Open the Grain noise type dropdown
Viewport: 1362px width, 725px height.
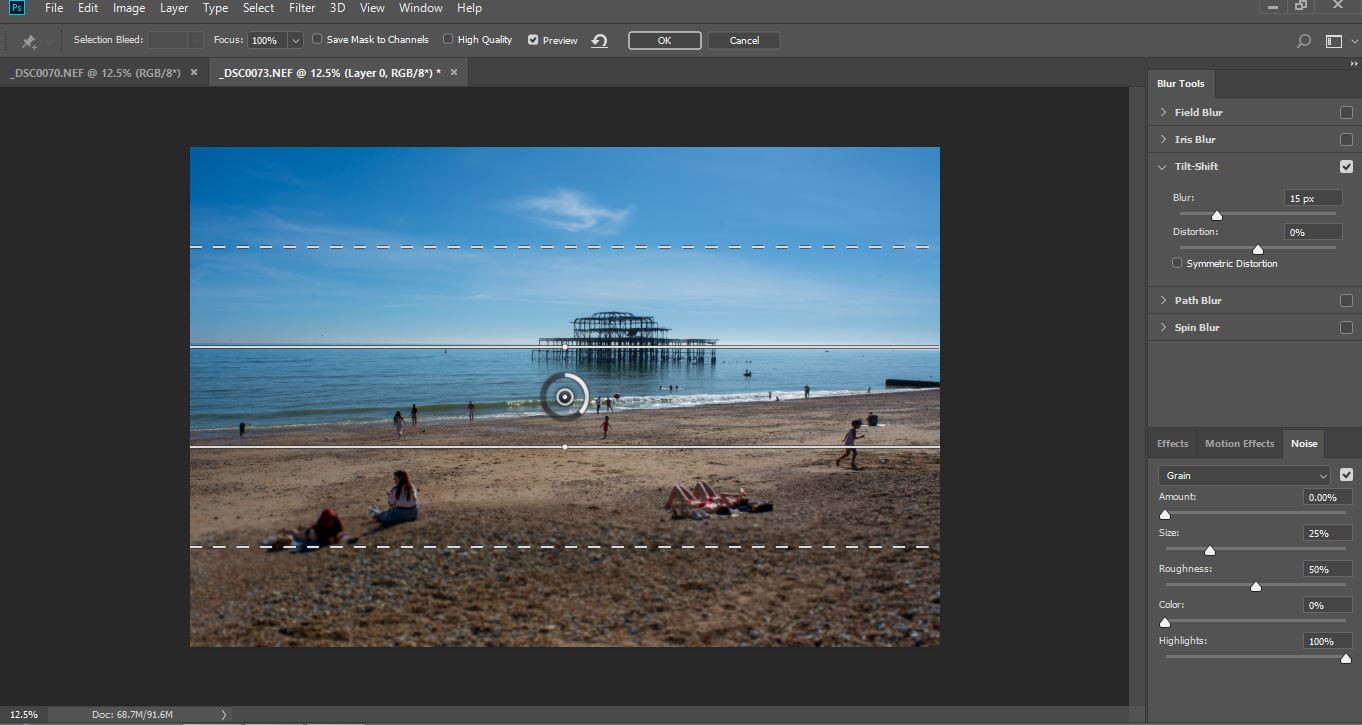(x=1244, y=476)
